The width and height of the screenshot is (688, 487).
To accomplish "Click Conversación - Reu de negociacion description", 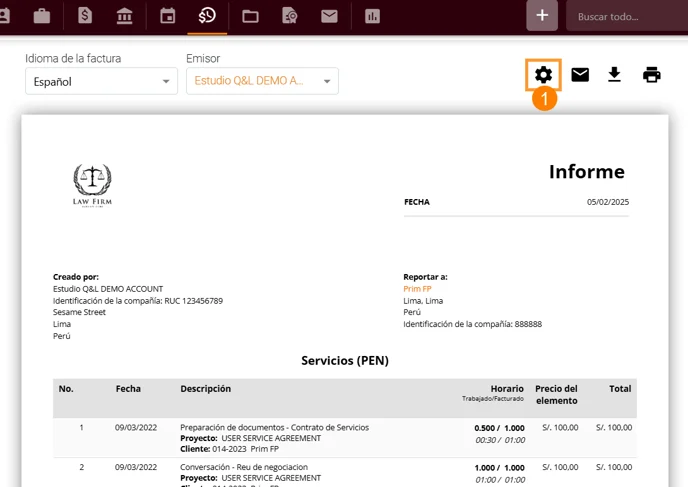I will tap(244, 467).
